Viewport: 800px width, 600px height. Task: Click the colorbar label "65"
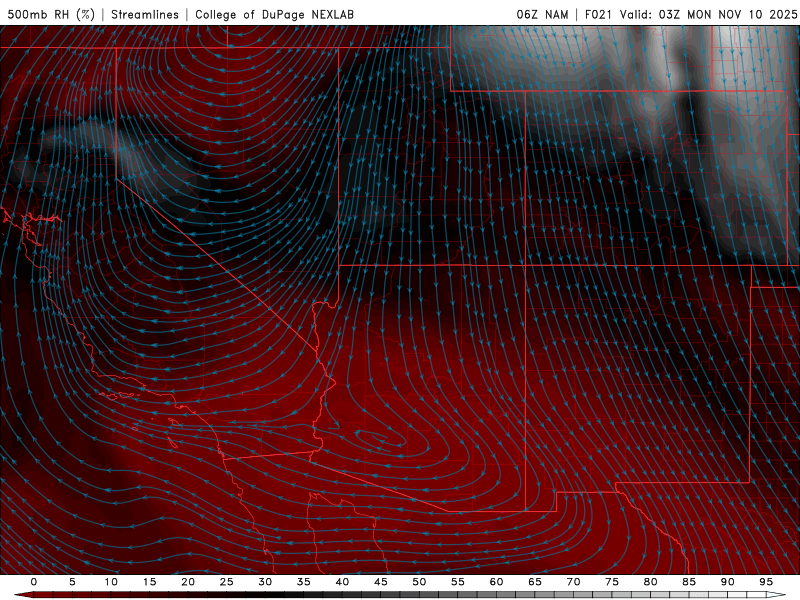tap(535, 582)
